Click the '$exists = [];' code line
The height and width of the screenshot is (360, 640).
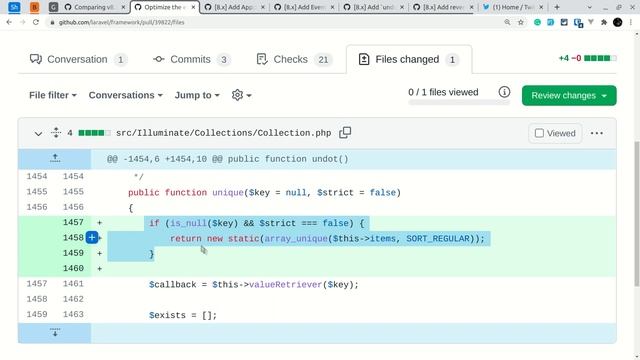pyautogui.click(x=183, y=315)
